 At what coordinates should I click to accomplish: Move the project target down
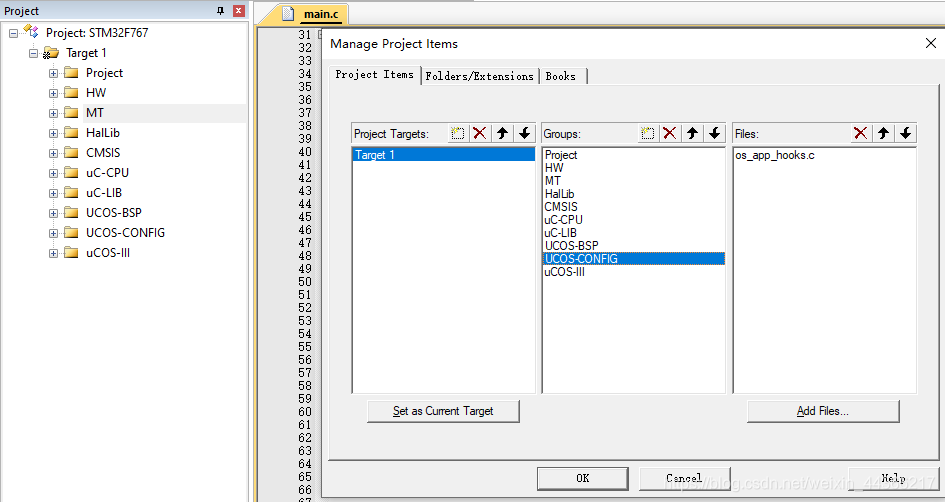[524, 133]
